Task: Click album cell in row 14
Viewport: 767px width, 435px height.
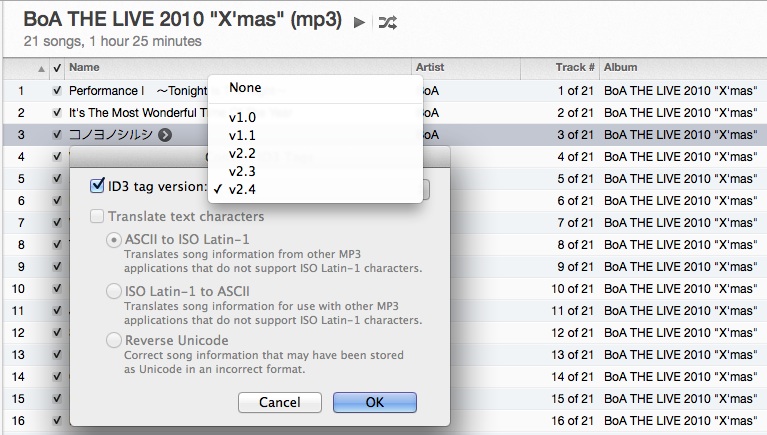Action: pos(680,377)
